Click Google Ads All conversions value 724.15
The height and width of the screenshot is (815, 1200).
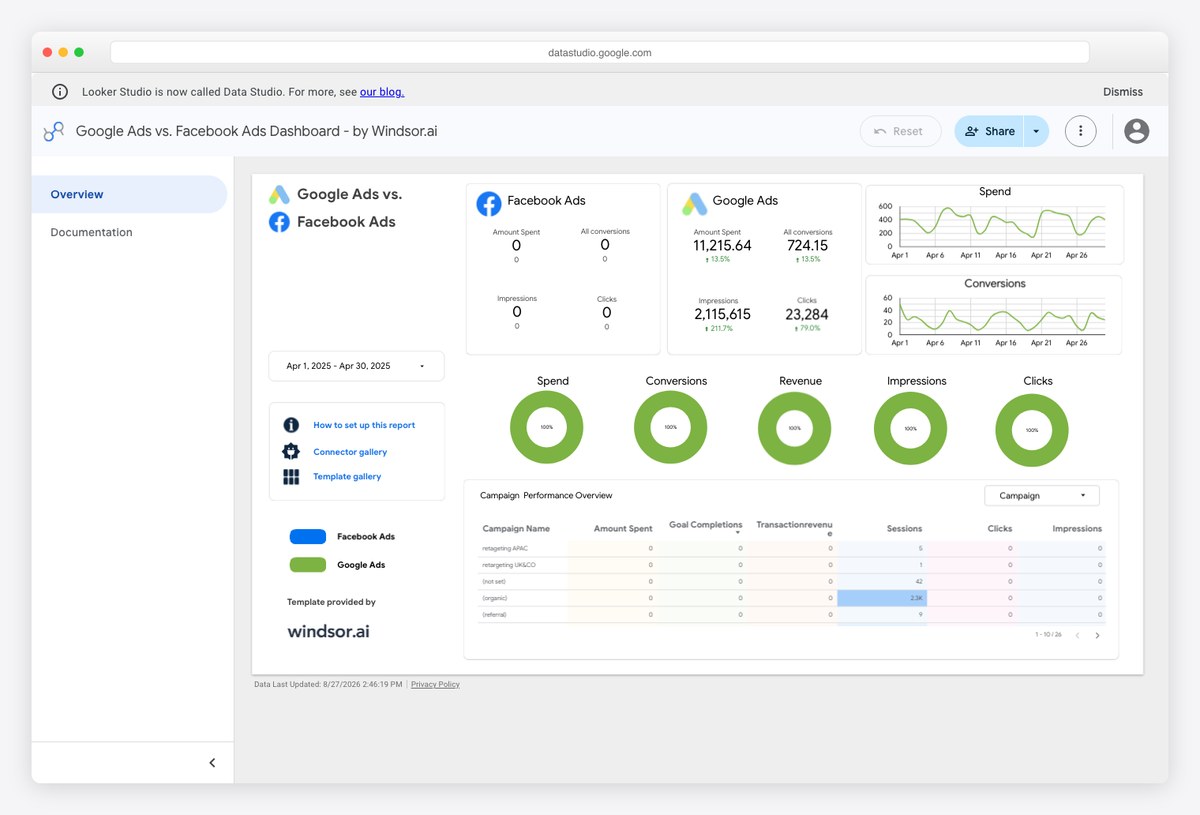807,246
